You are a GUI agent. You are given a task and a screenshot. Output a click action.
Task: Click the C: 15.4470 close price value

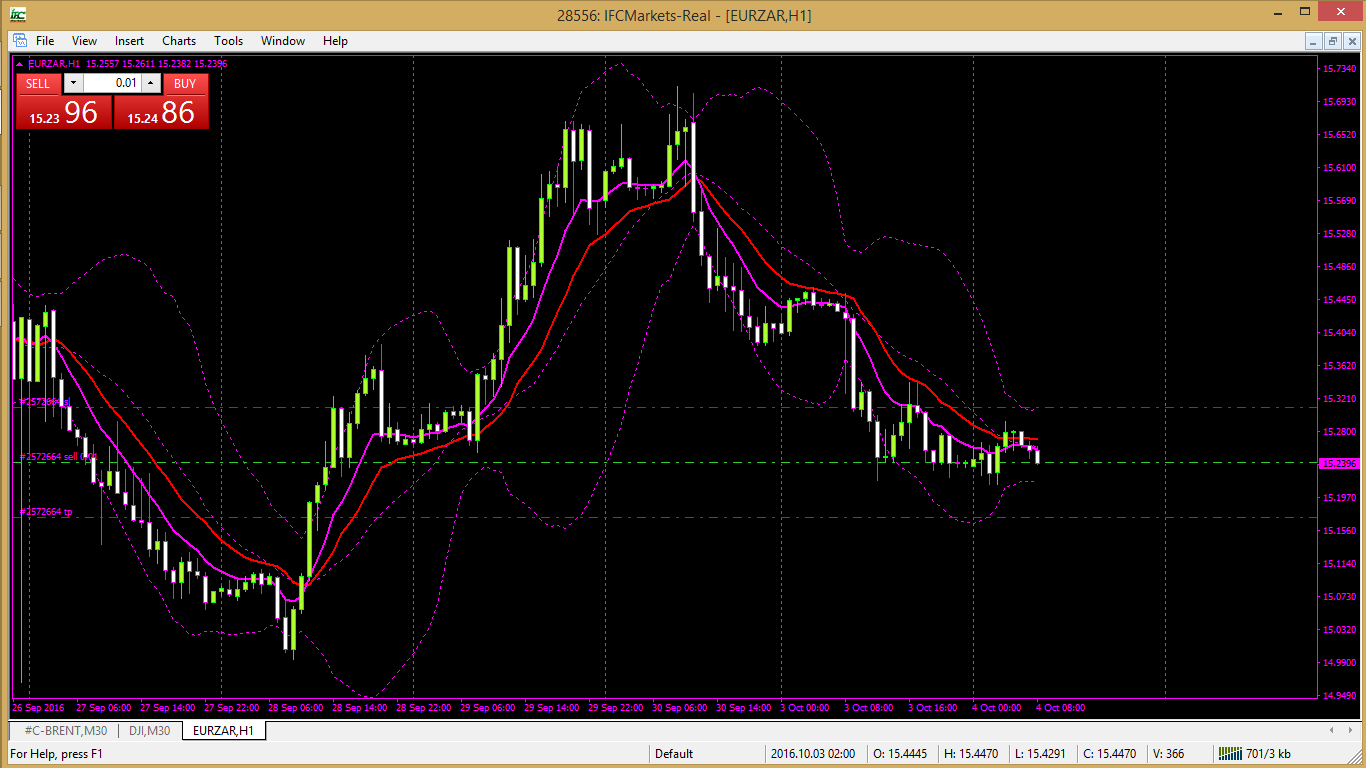(1109, 754)
